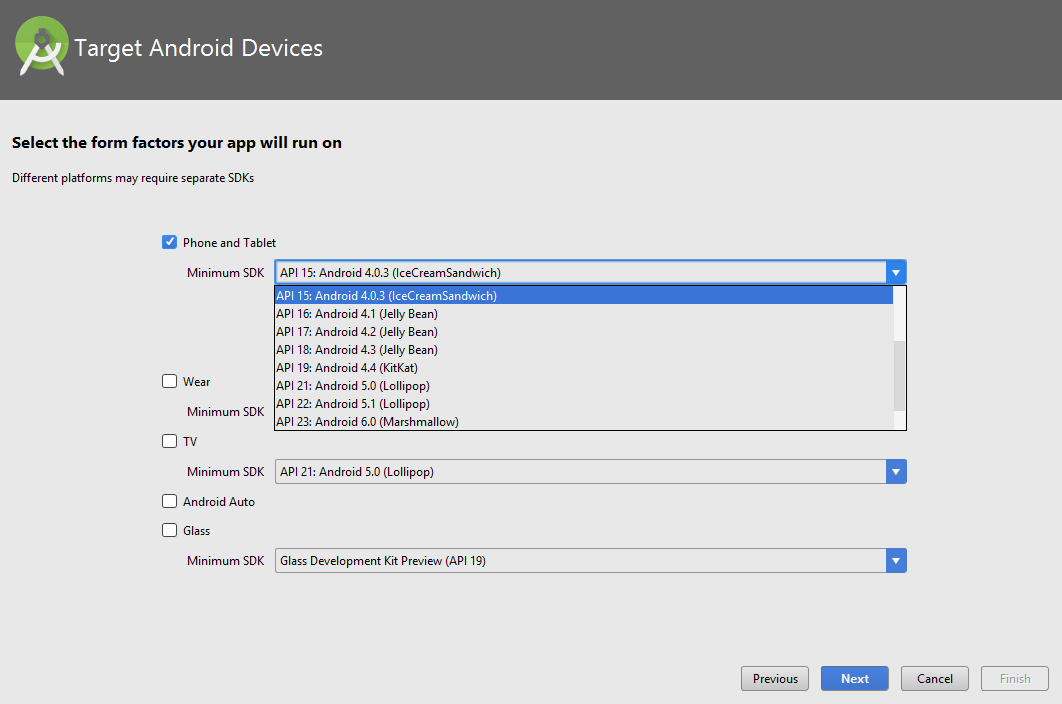Select API 15: Android 4.0.3 (IceCreamSandwich)
Screen dimensions: 1062x704
[x=584, y=295]
